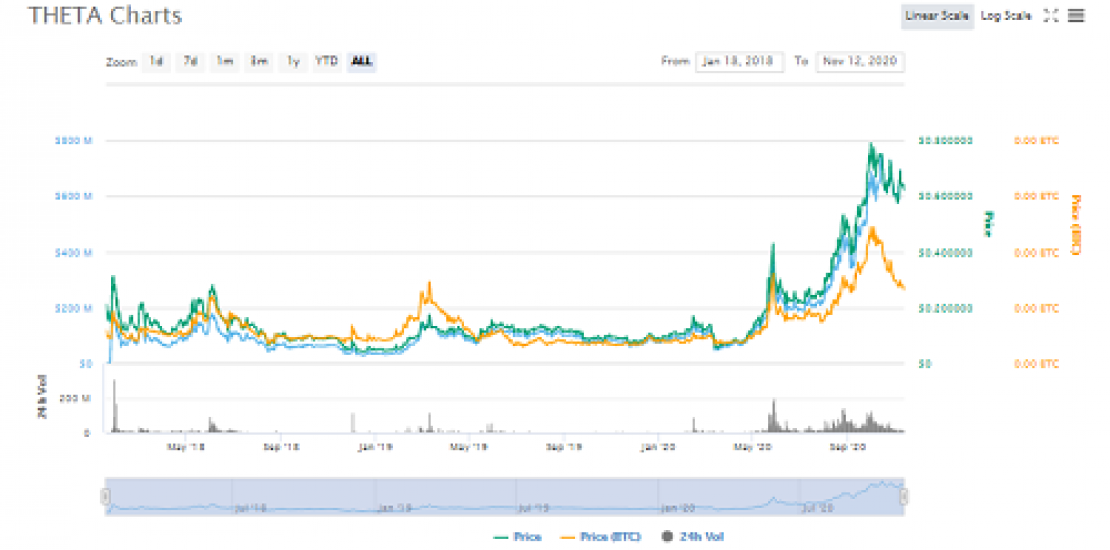Zoom chart to 1y
The height and width of the screenshot is (550, 1110).
pos(293,61)
